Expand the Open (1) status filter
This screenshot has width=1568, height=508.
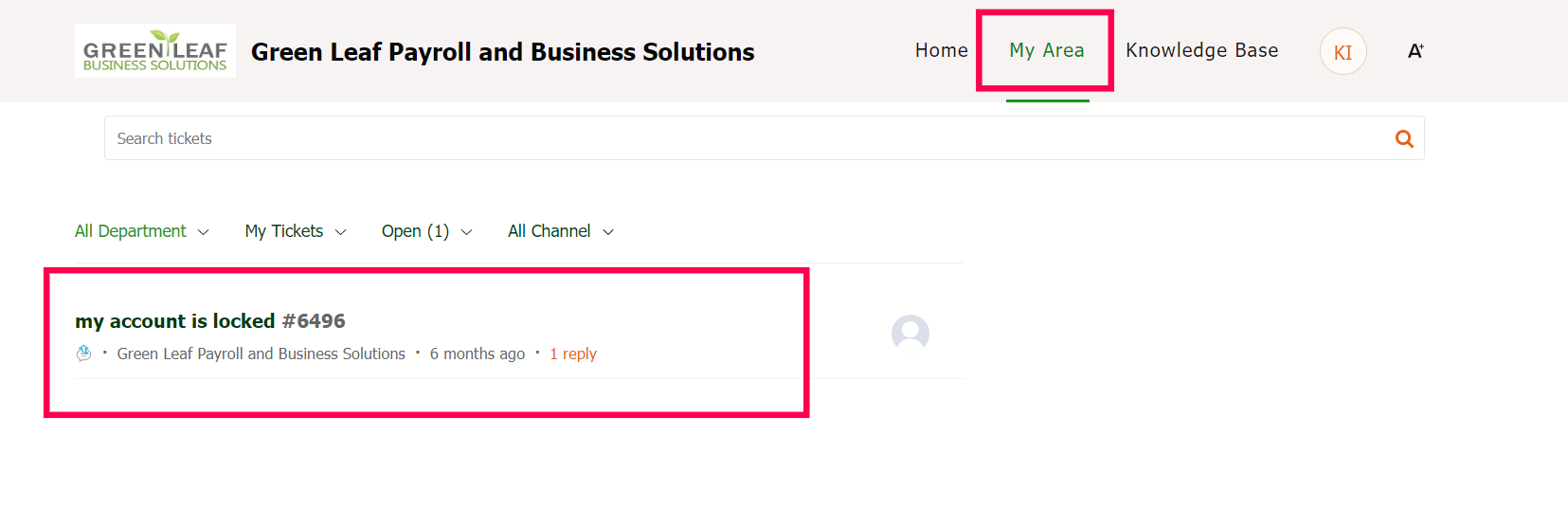tap(426, 231)
